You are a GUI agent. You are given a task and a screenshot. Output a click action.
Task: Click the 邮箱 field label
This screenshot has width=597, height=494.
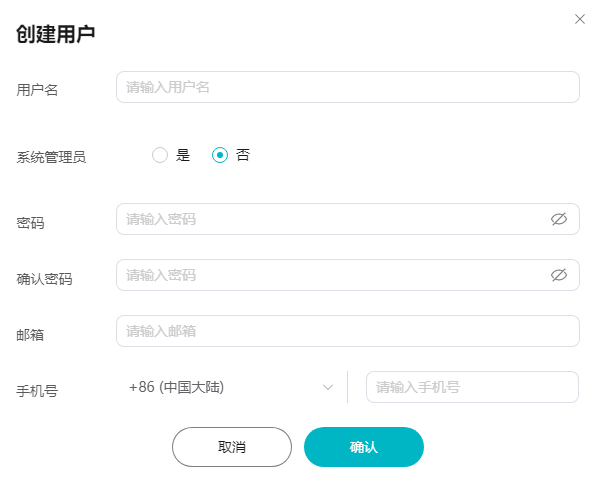click(x=30, y=335)
